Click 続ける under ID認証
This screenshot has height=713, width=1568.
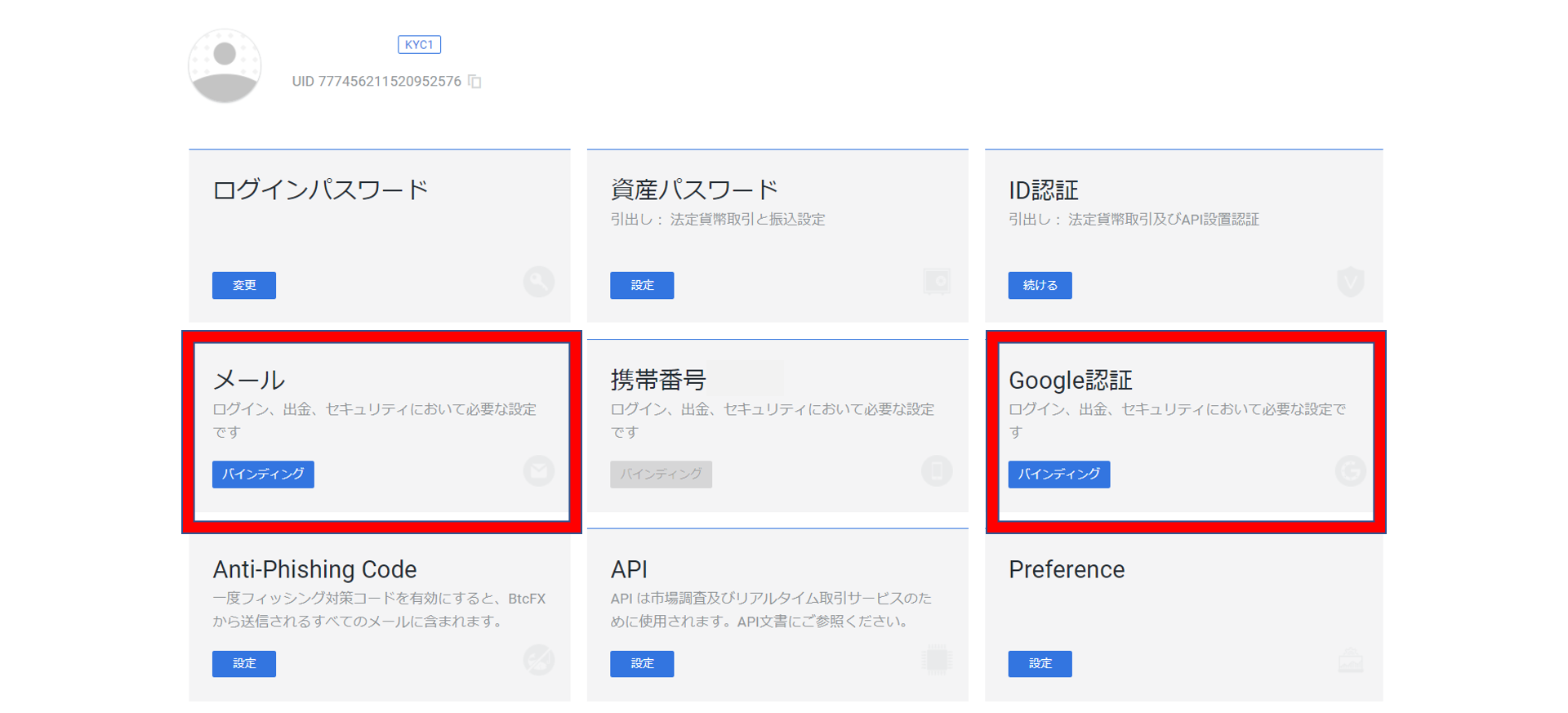[1040, 285]
